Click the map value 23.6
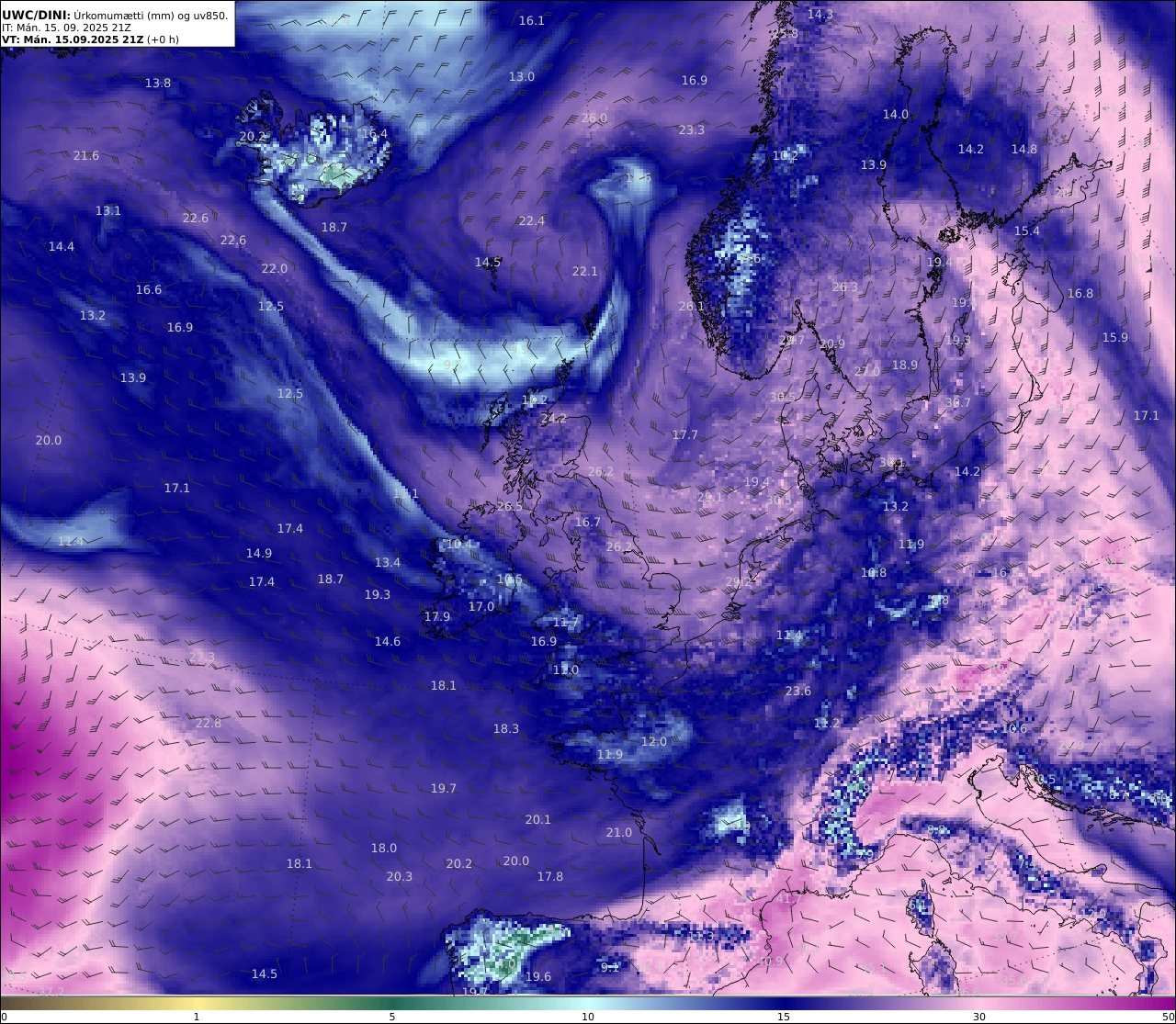Image resolution: width=1176 pixels, height=1024 pixels. pyautogui.click(x=798, y=691)
